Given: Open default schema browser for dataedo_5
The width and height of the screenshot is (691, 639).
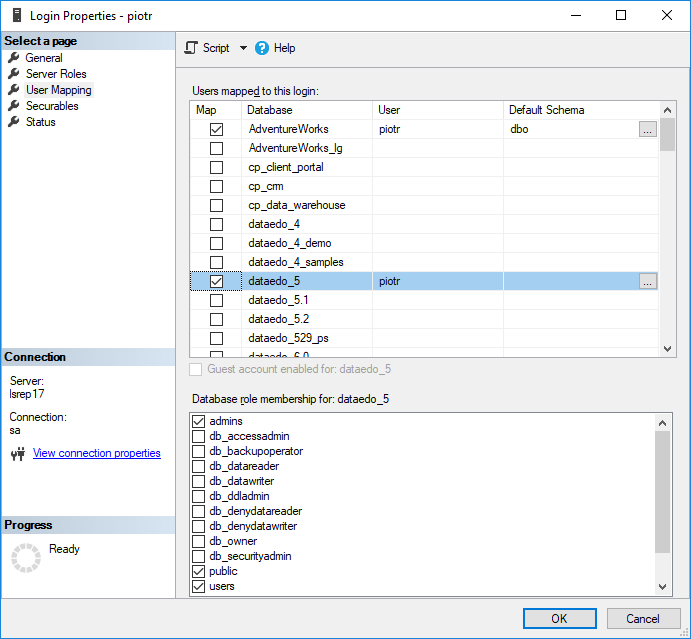Looking at the screenshot, I should (x=648, y=282).
